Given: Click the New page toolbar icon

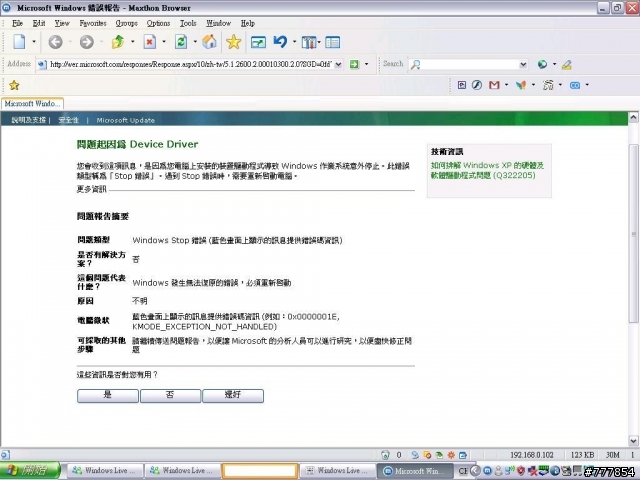Looking at the screenshot, I should (19, 42).
